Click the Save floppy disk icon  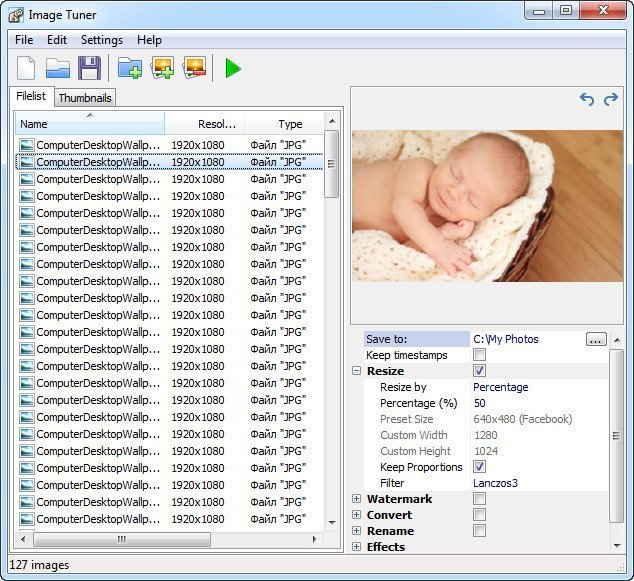coord(89,68)
